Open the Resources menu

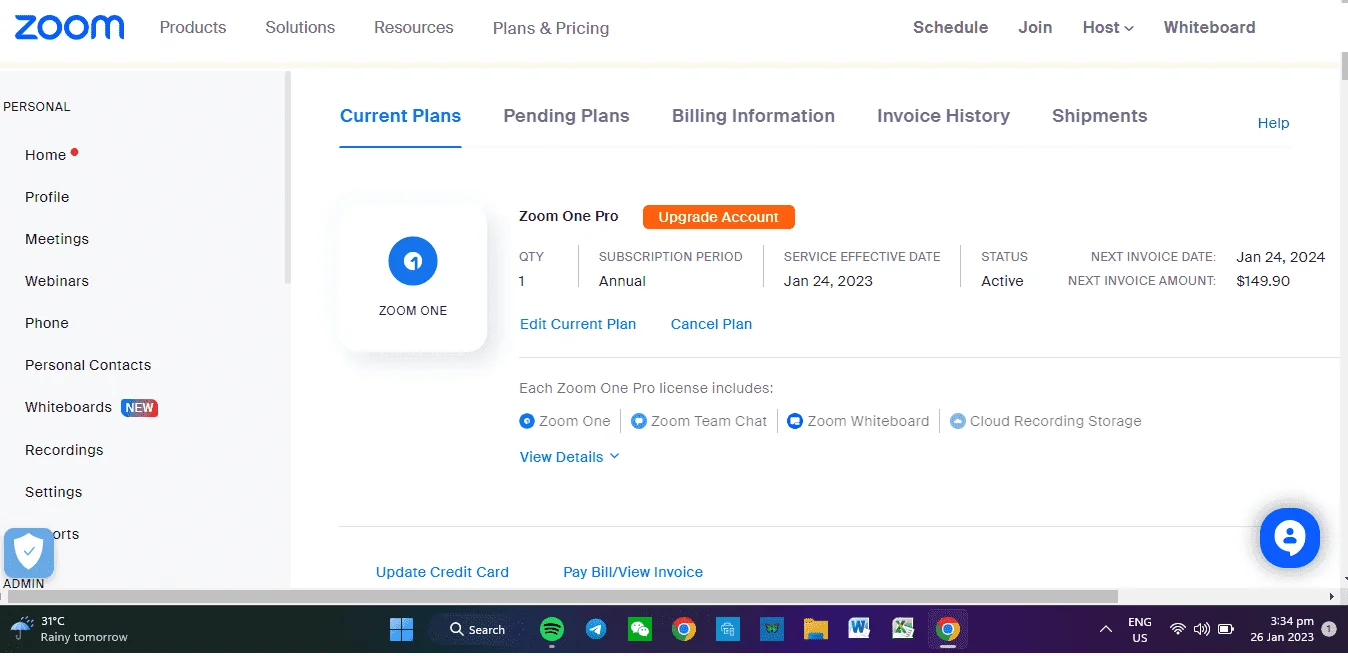point(414,28)
